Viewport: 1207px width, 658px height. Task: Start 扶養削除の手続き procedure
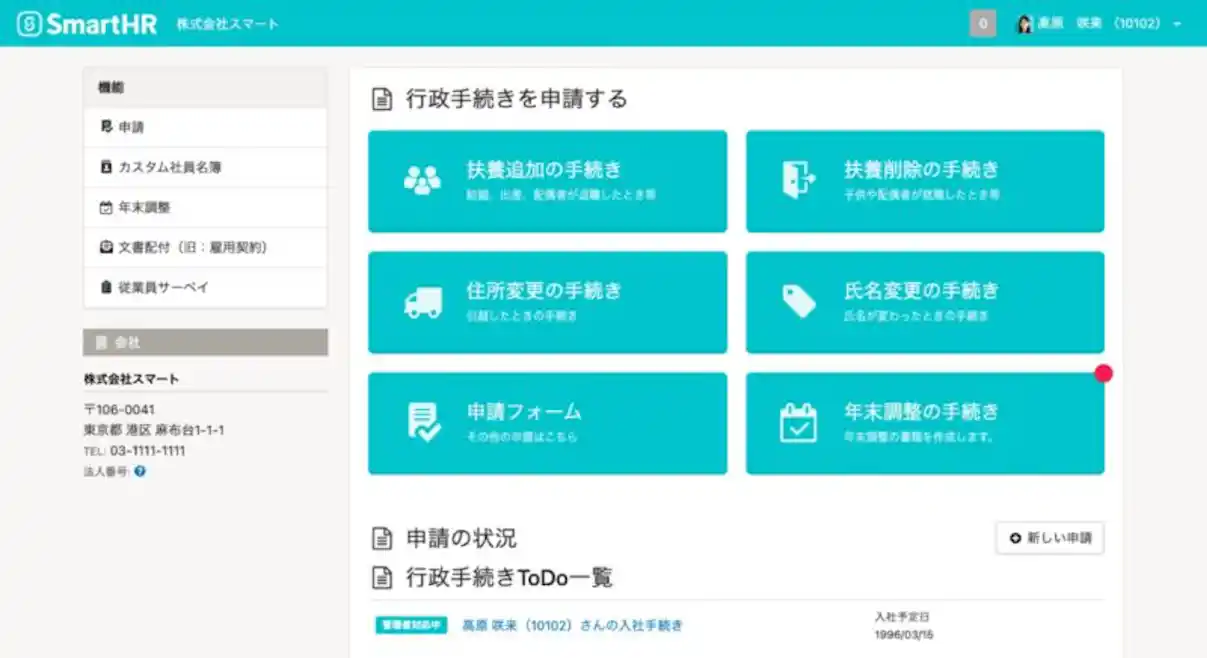coord(923,180)
